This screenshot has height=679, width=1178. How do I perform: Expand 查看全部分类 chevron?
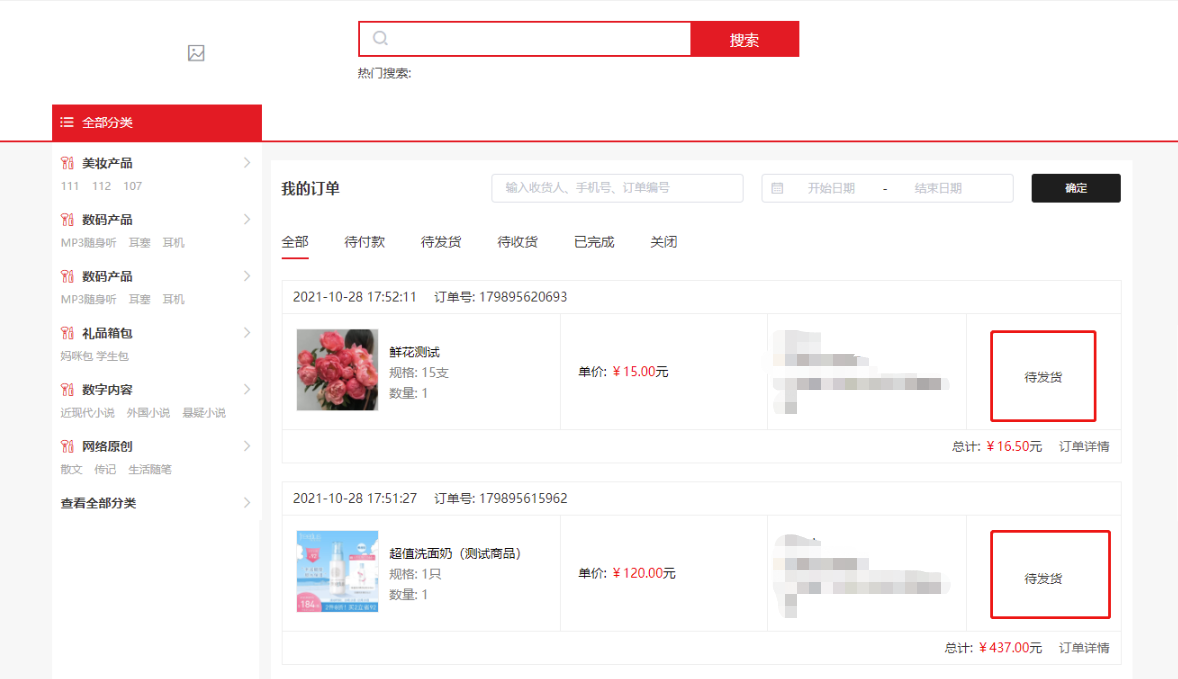(x=247, y=503)
